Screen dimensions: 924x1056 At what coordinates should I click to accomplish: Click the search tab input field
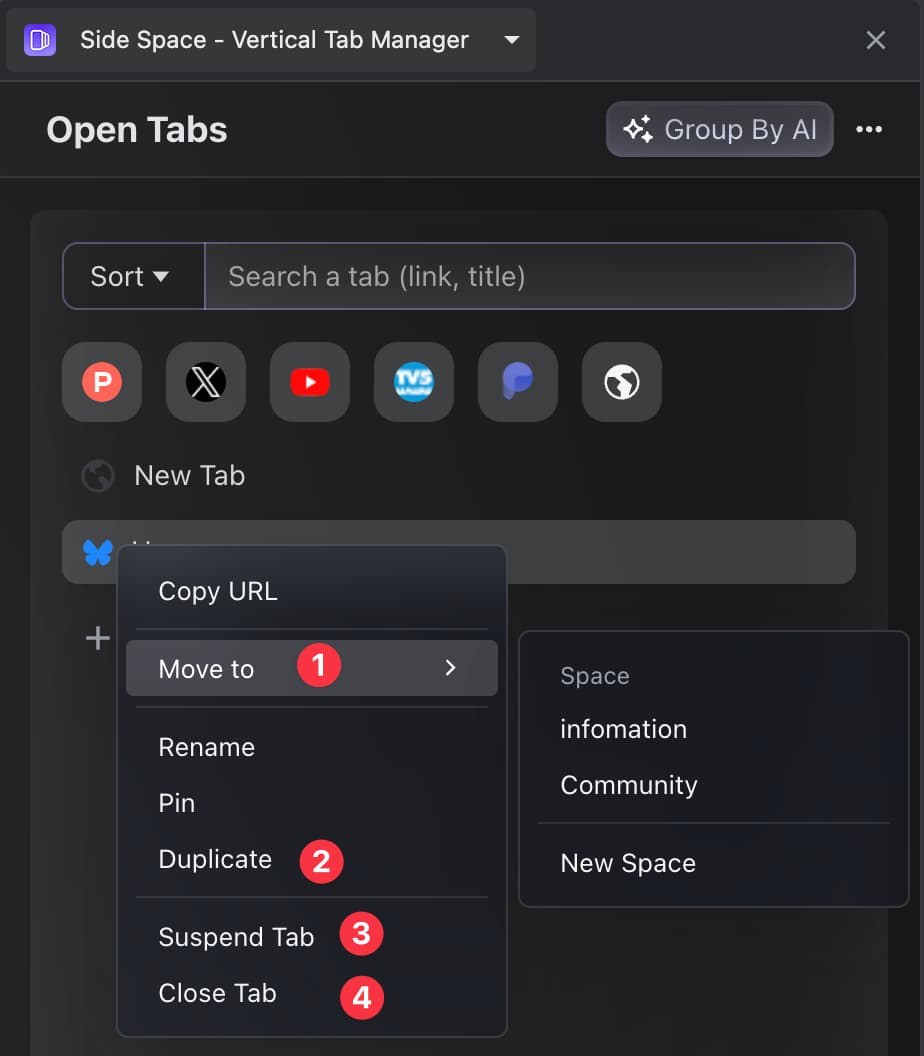coord(530,276)
